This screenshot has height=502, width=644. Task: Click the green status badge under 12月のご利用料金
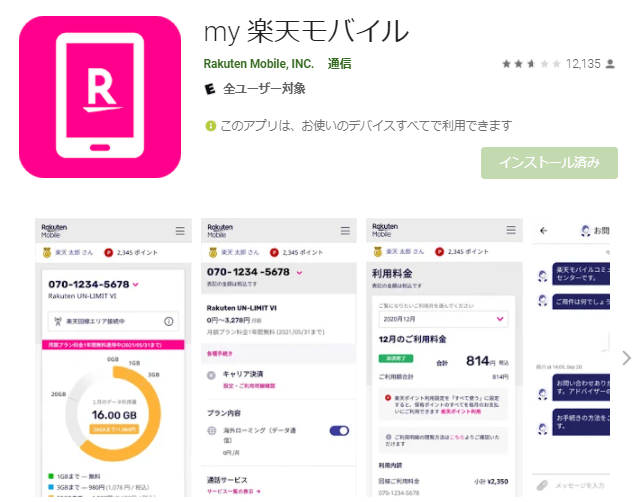pos(396,358)
